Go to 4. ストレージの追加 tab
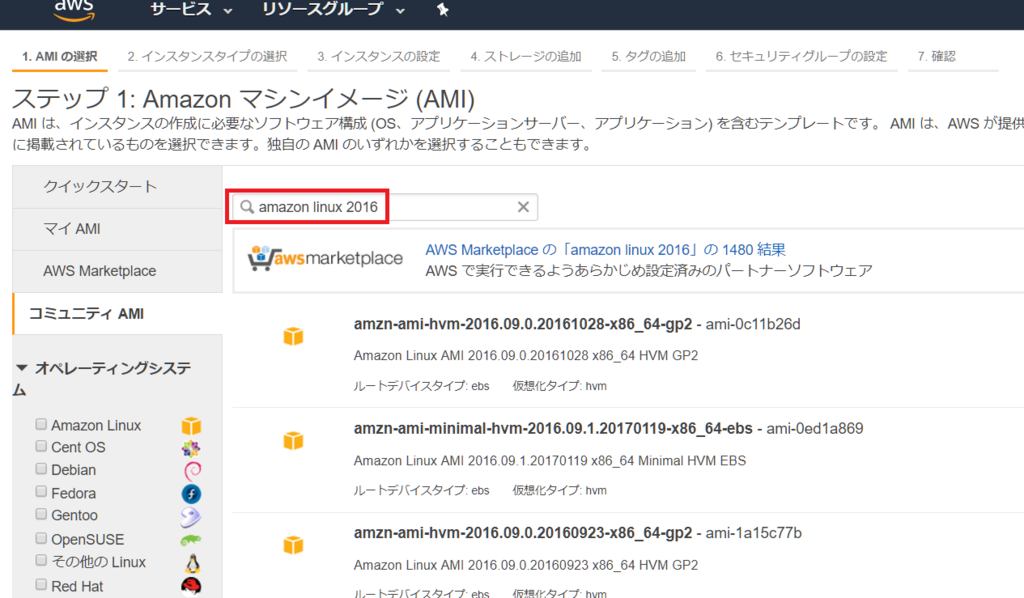 [x=526, y=57]
